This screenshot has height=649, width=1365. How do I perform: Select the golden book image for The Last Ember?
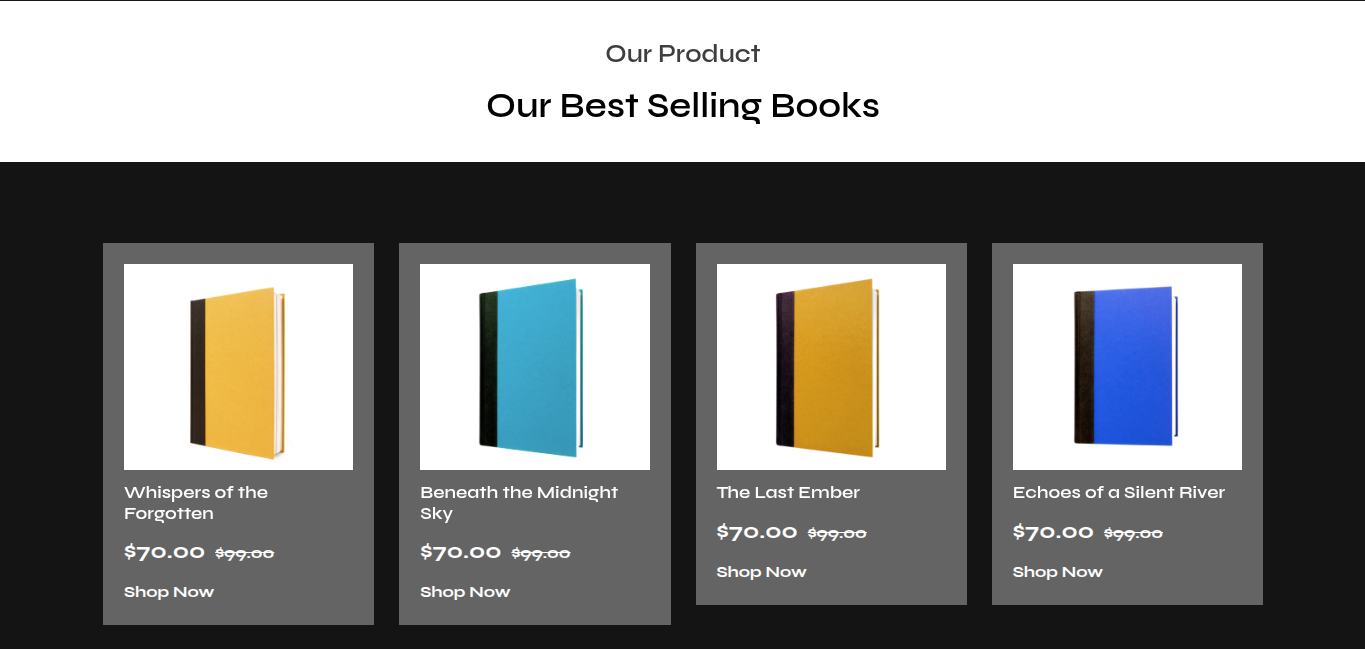pos(830,367)
